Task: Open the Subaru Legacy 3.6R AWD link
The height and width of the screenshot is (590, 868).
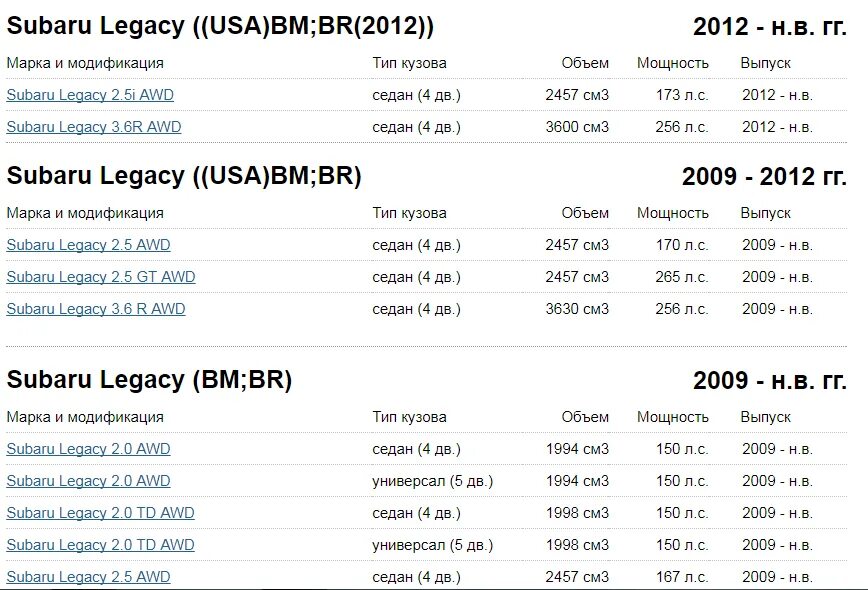Action: 94,127
